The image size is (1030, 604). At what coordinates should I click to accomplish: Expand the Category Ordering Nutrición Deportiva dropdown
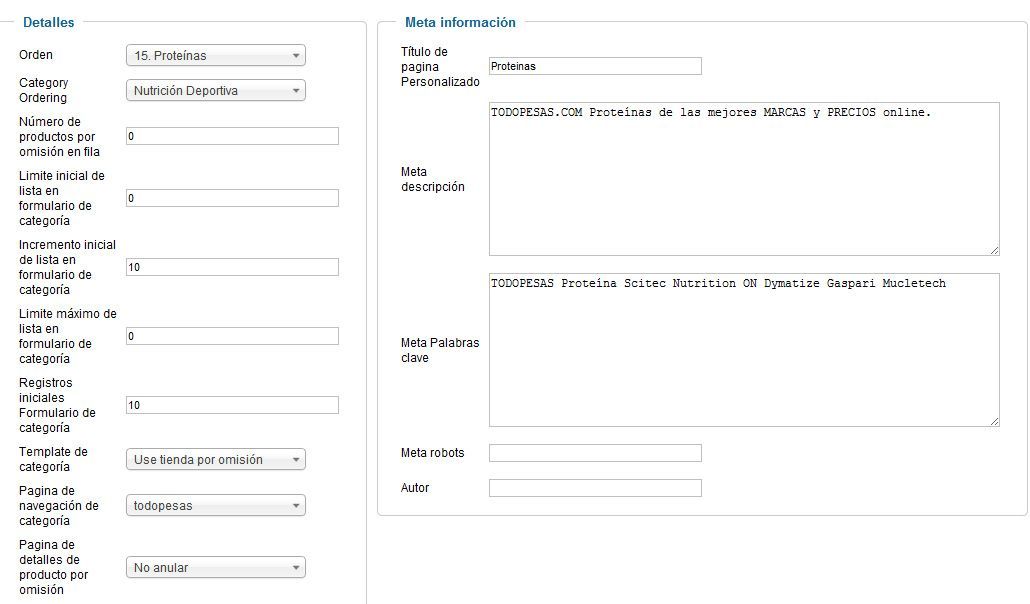pyautogui.click(x=215, y=91)
